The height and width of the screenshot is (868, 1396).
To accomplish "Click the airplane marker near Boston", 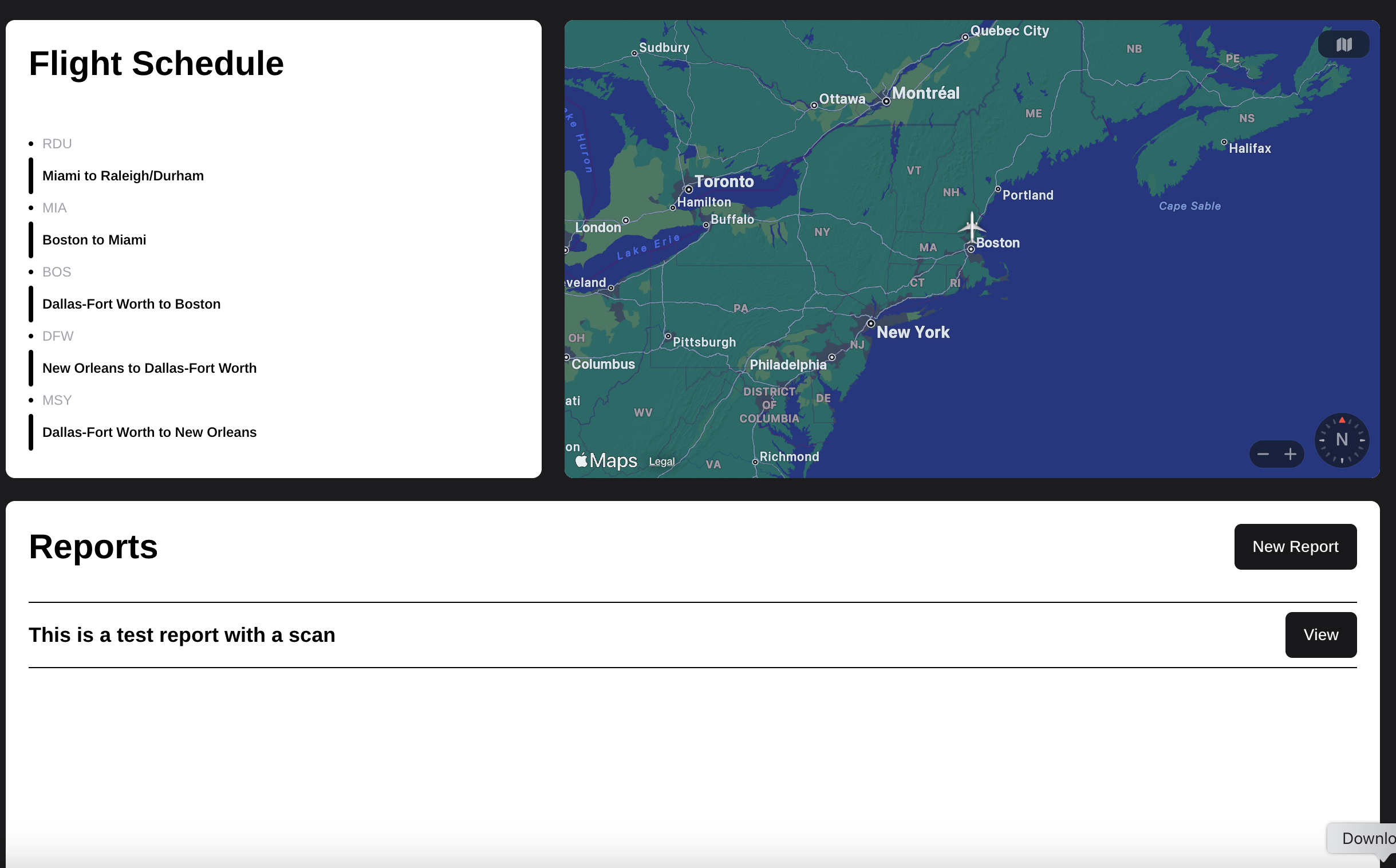I will point(971,226).
